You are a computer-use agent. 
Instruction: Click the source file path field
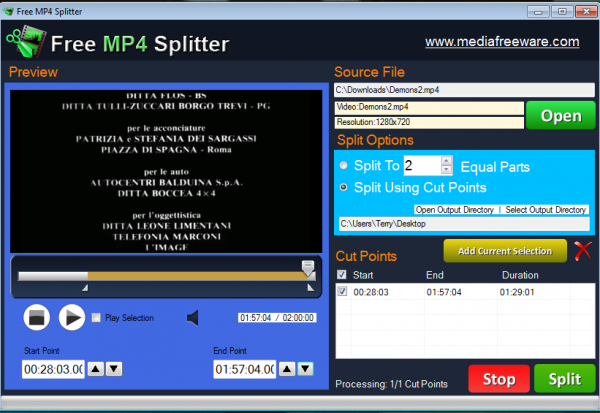464,90
